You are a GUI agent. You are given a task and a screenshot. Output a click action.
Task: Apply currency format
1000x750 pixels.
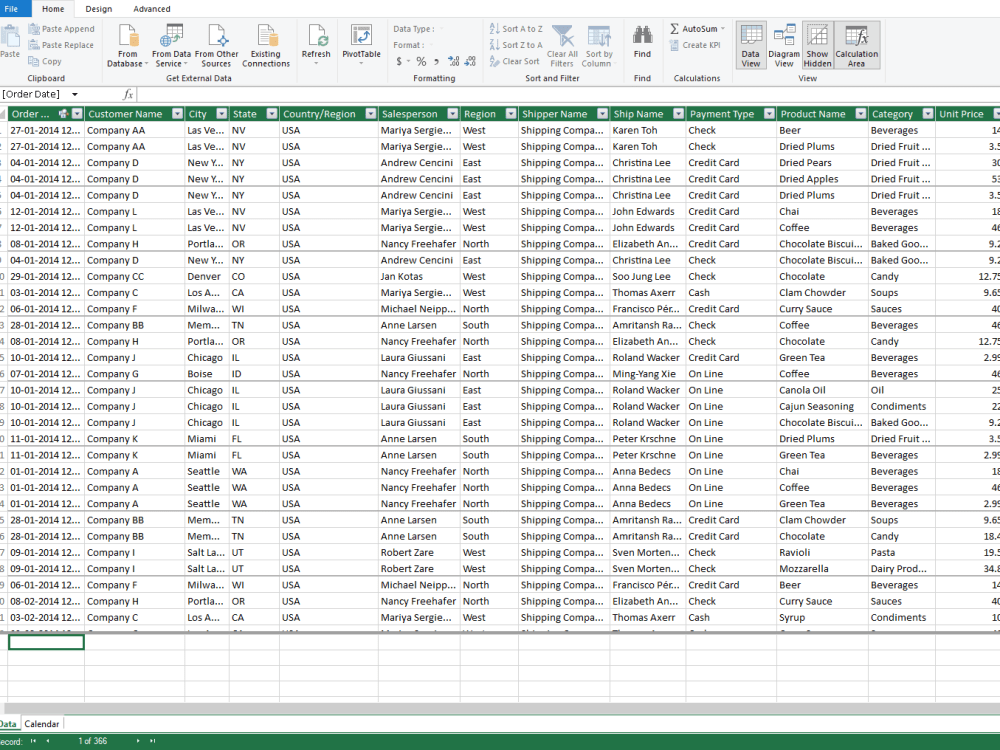tap(399, 61)
